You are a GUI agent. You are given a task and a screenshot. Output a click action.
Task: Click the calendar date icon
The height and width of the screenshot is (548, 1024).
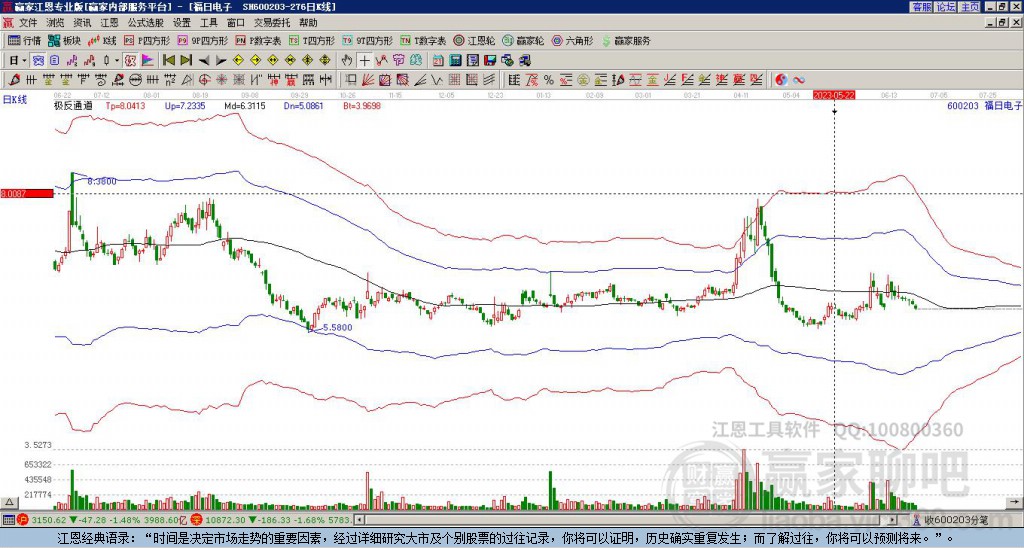[438, 60]
